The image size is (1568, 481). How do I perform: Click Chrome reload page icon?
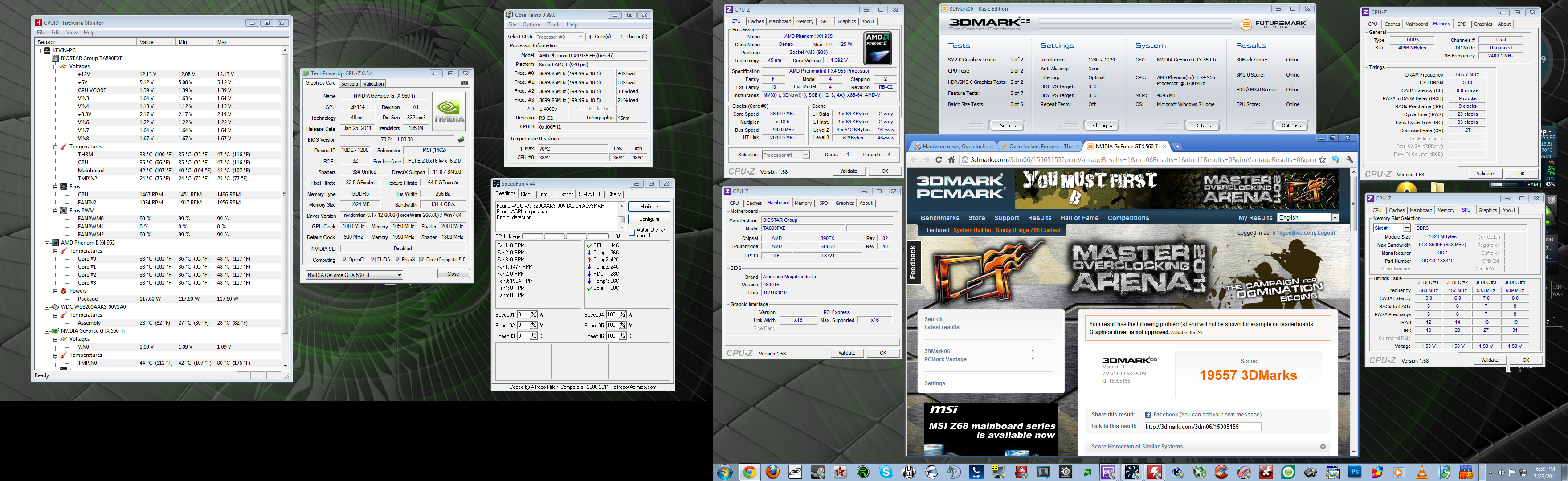[939, 159]
